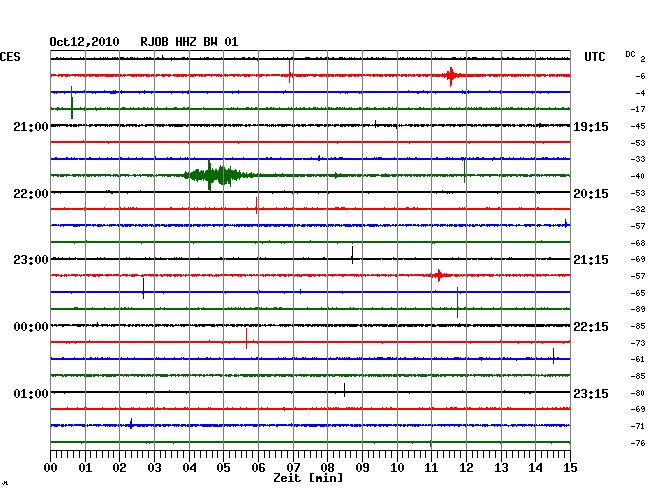Select the DC value -65
Screen dimensions: 650x494
click(x=638, y=293)
